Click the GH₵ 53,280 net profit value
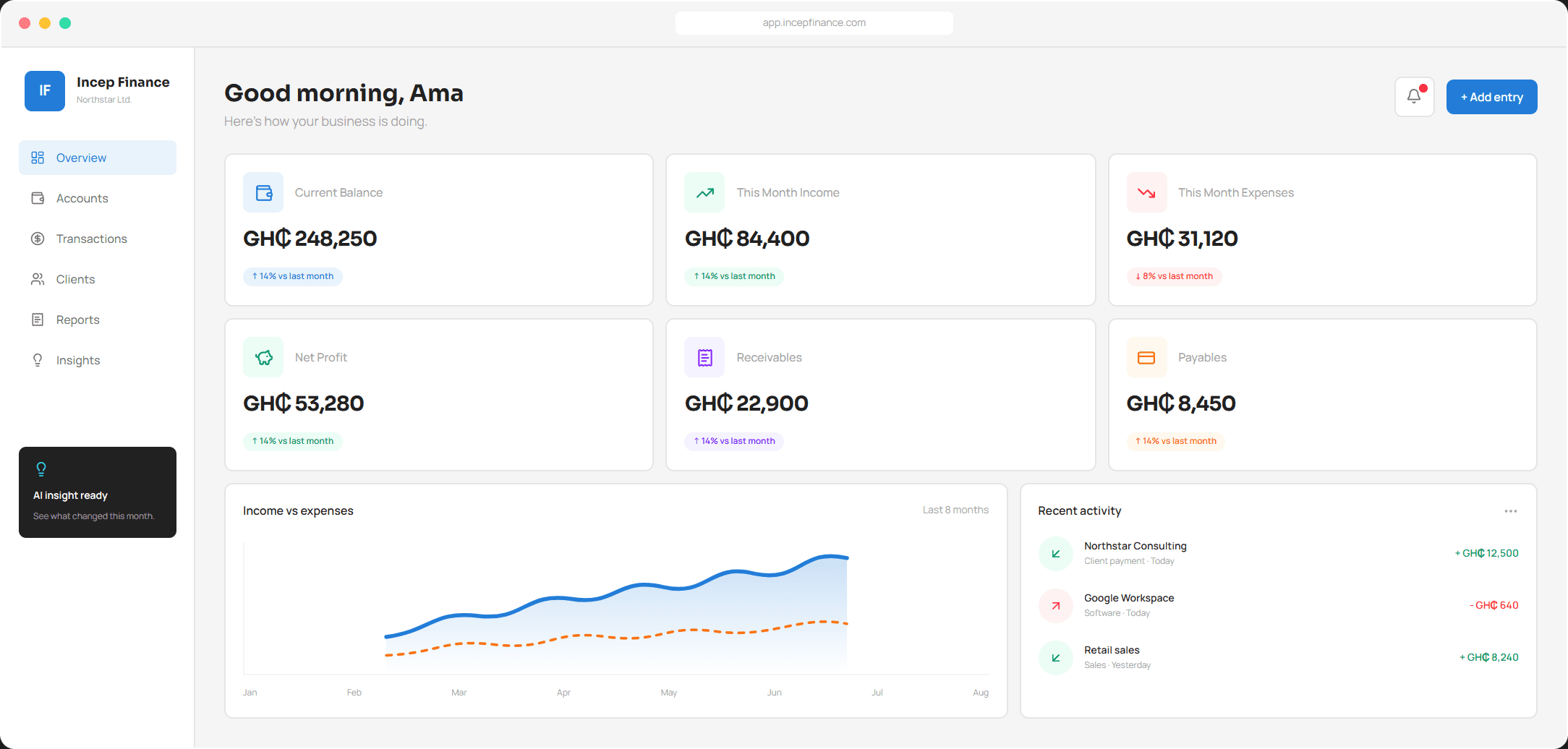The image size is (1568, 749). 303,403
